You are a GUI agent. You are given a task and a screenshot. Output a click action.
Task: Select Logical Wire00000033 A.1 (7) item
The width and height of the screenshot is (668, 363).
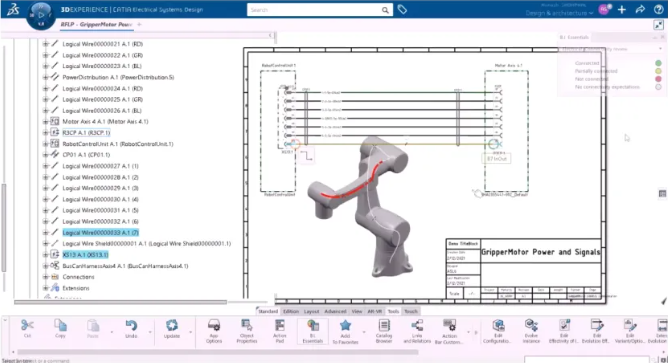click(101, 233)
